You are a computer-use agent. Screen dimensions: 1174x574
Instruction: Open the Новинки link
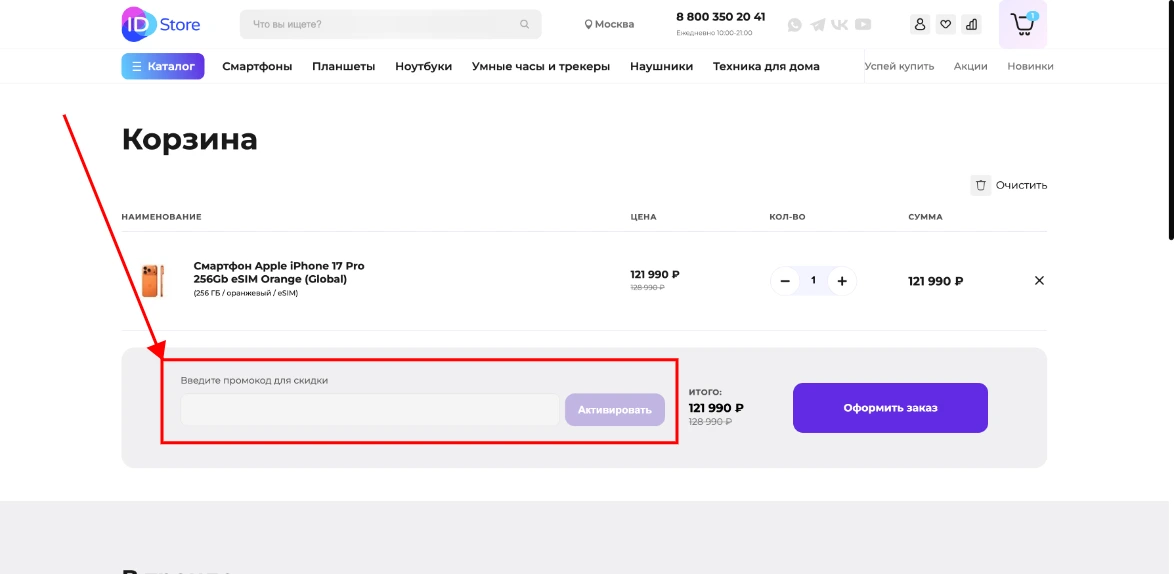[x=1030, y=66]
